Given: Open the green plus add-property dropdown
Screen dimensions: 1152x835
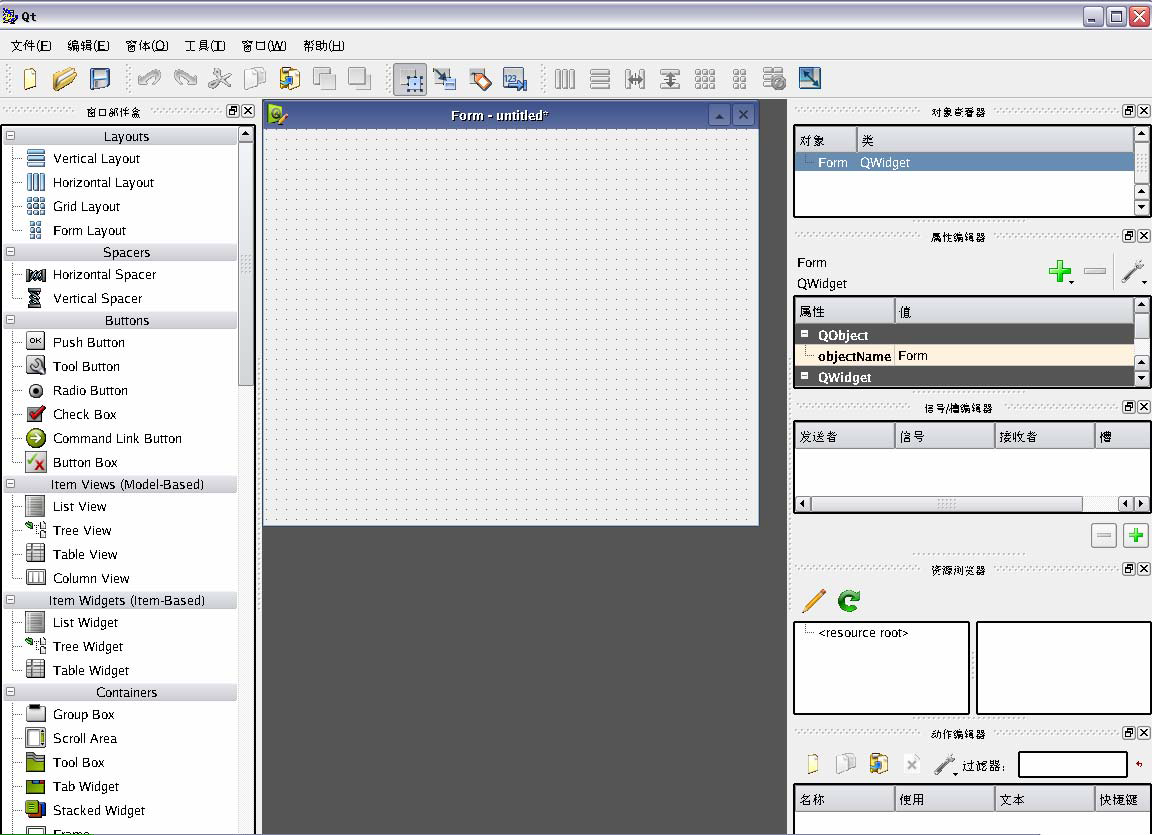Looking at the screenshot, I should (x=1060, y=272).
